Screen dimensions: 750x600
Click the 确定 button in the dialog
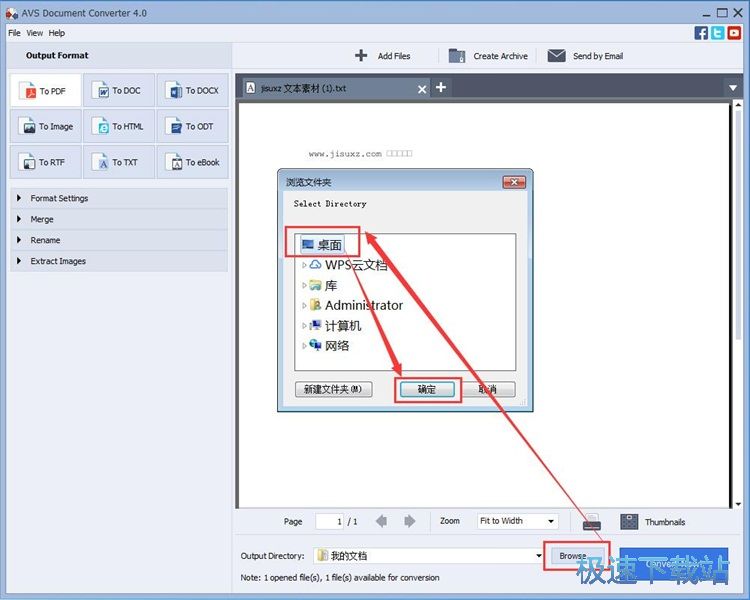click(x=427, y=389)
